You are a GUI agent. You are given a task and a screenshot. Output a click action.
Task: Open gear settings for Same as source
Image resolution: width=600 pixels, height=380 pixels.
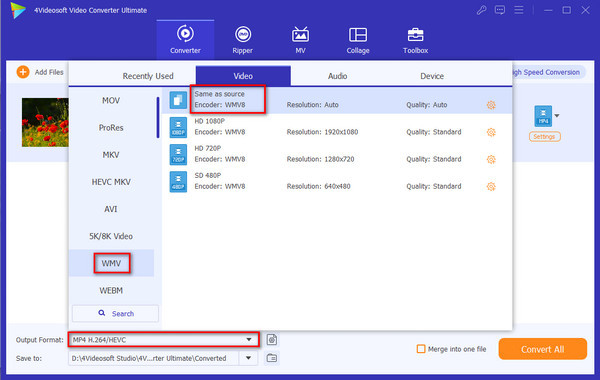(491, 105)
